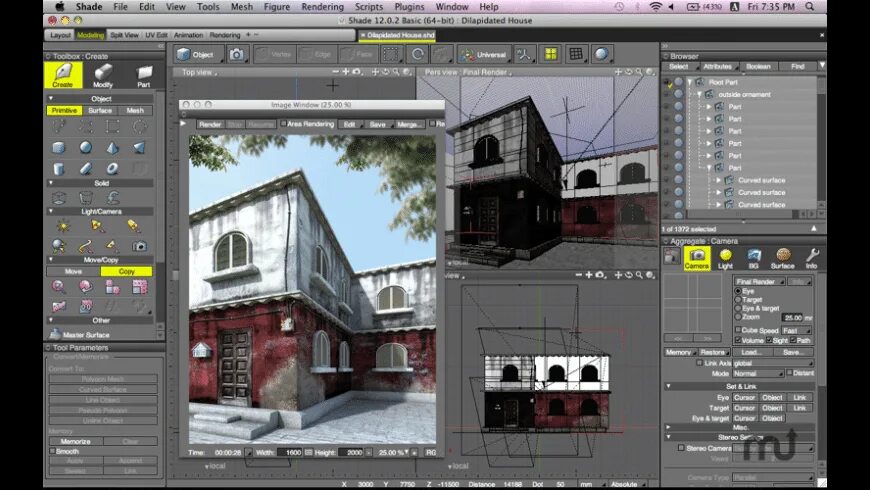Toggle the Path checkbox

coord(793,340)
